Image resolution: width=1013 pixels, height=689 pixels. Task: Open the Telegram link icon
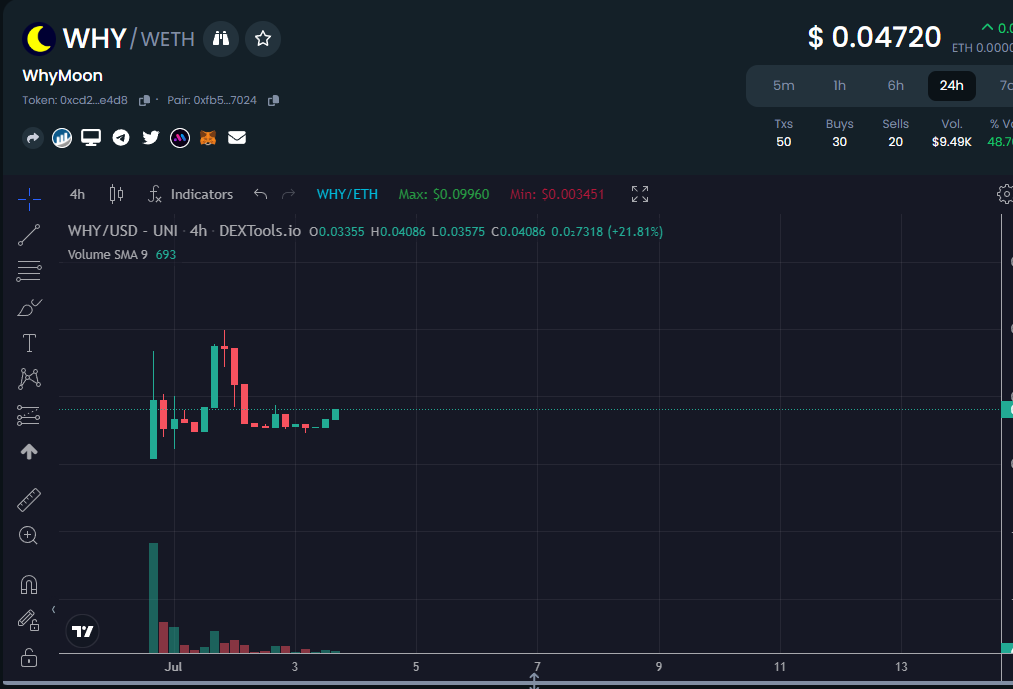[121, 138]
